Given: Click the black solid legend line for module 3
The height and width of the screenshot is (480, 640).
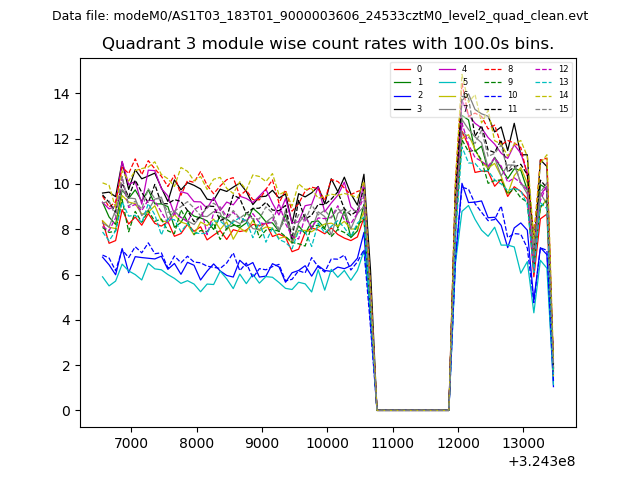Looking at the screenshot, I should click(x=401, y=109).
